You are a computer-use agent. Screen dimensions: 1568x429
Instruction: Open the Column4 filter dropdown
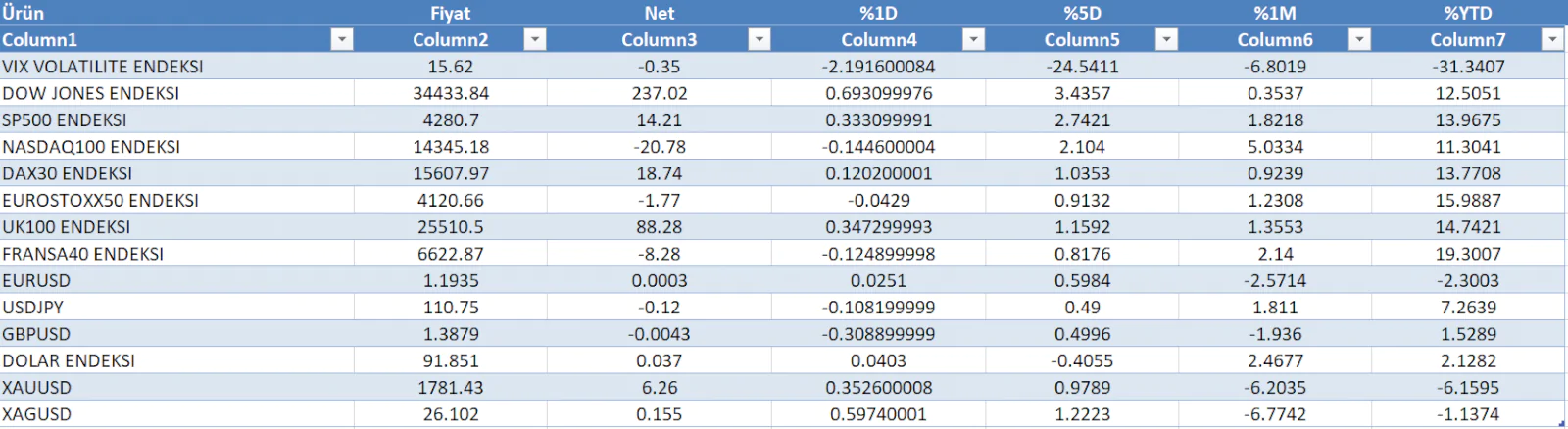(973, 39)
